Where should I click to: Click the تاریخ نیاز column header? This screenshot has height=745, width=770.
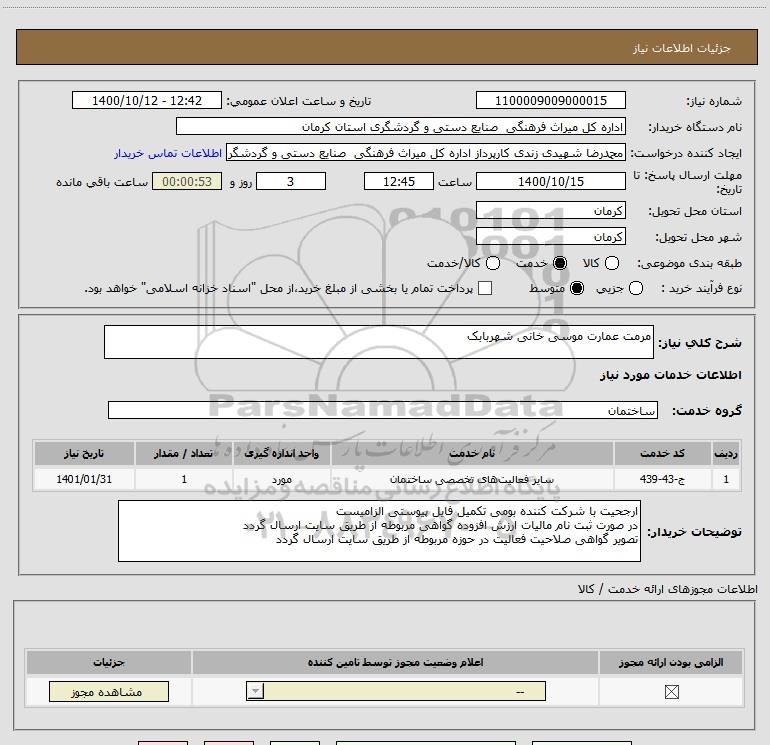84,453
